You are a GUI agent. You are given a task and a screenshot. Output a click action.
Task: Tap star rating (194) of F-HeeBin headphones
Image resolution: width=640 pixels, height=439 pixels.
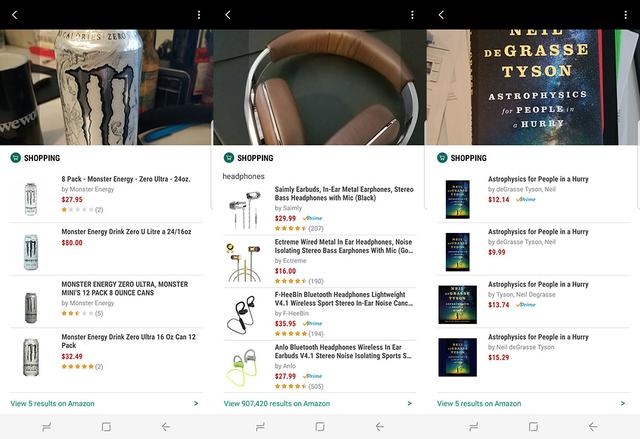point(299,333)
